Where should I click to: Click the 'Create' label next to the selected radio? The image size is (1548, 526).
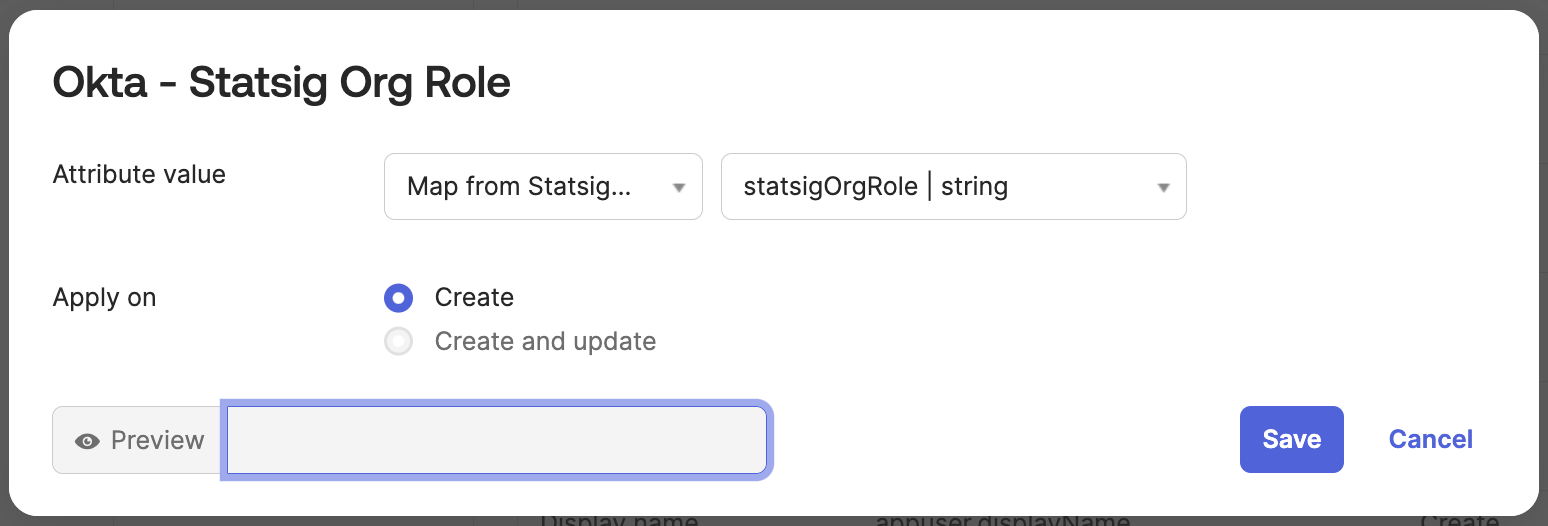(x=474, y=298)
